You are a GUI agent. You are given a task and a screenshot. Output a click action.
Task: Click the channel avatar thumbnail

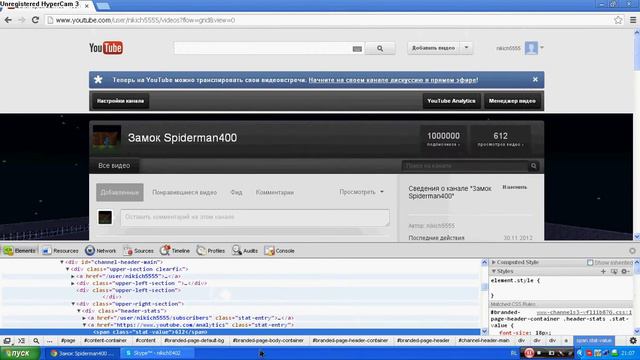[x=107, y=139]
